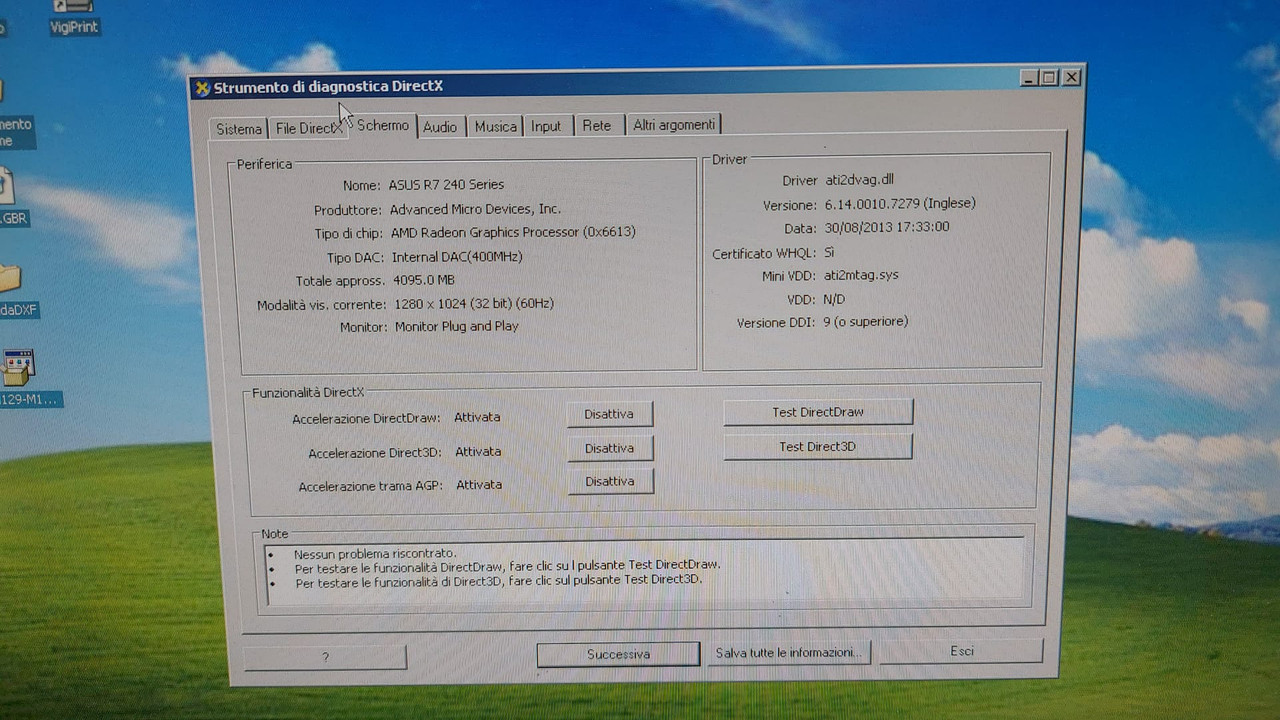This screenshot has height=720, width=1280.
Task: Click Disattiva for DirectDraw acceleration
Action: pyautogui.click(x=610, y=414)
